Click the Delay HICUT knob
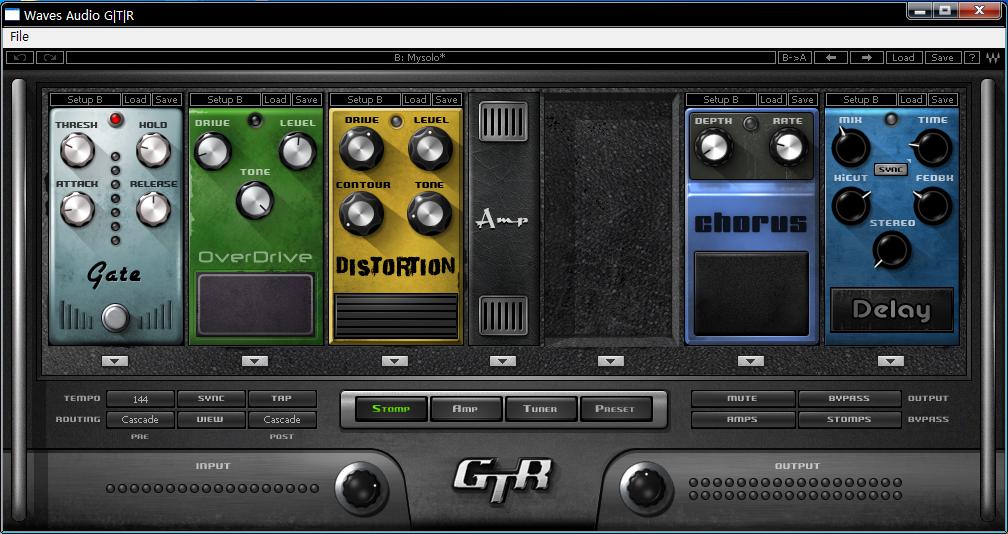 (850, 206)
